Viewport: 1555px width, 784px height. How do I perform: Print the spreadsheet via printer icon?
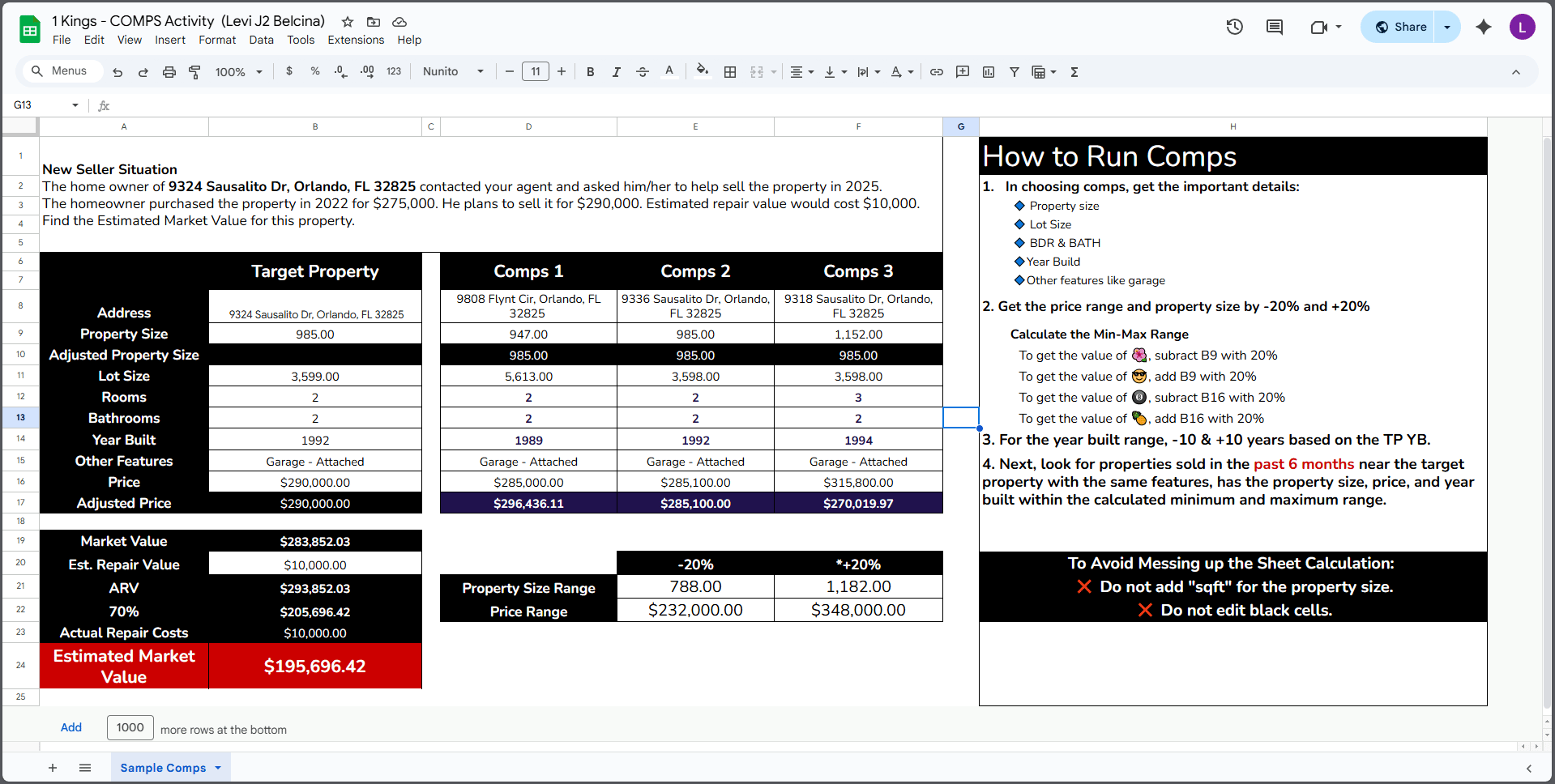tap(169, 72)
